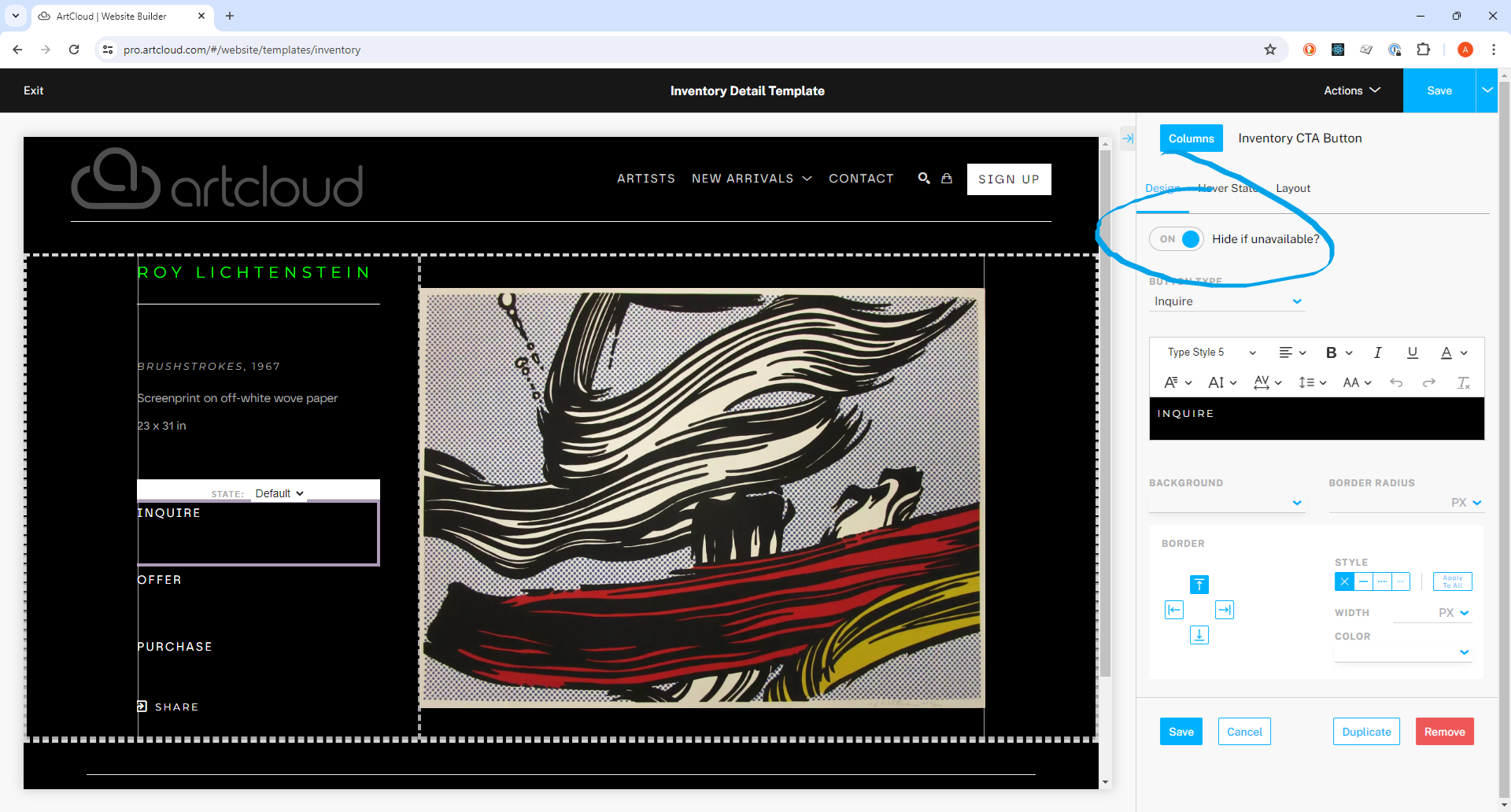Exit the template editor

coord(33,90)
